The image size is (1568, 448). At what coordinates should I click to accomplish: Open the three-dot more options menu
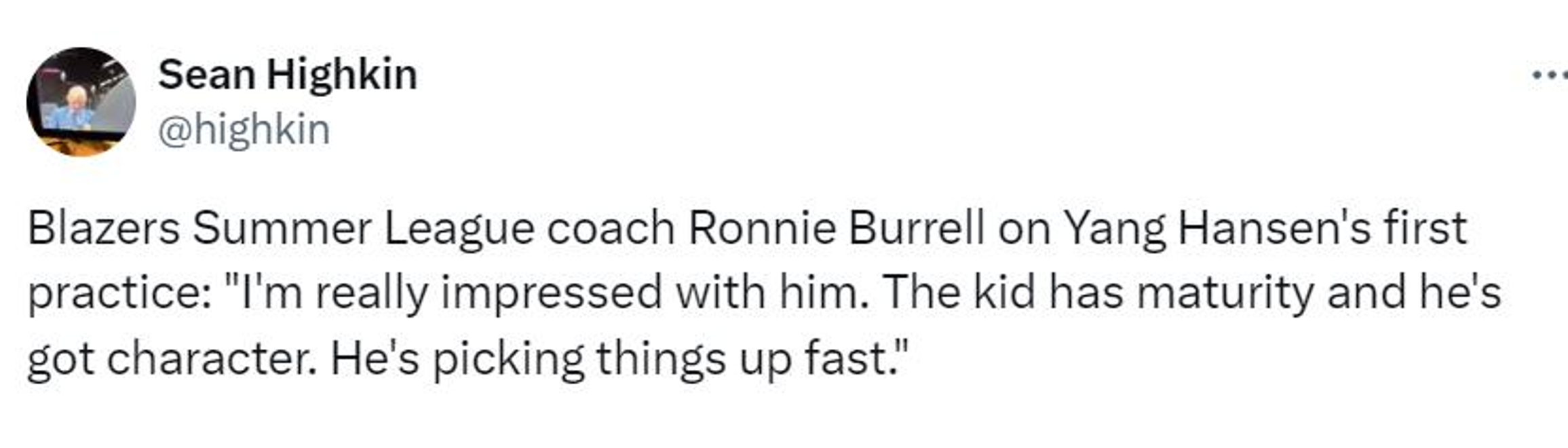(x=1550, y=75)
